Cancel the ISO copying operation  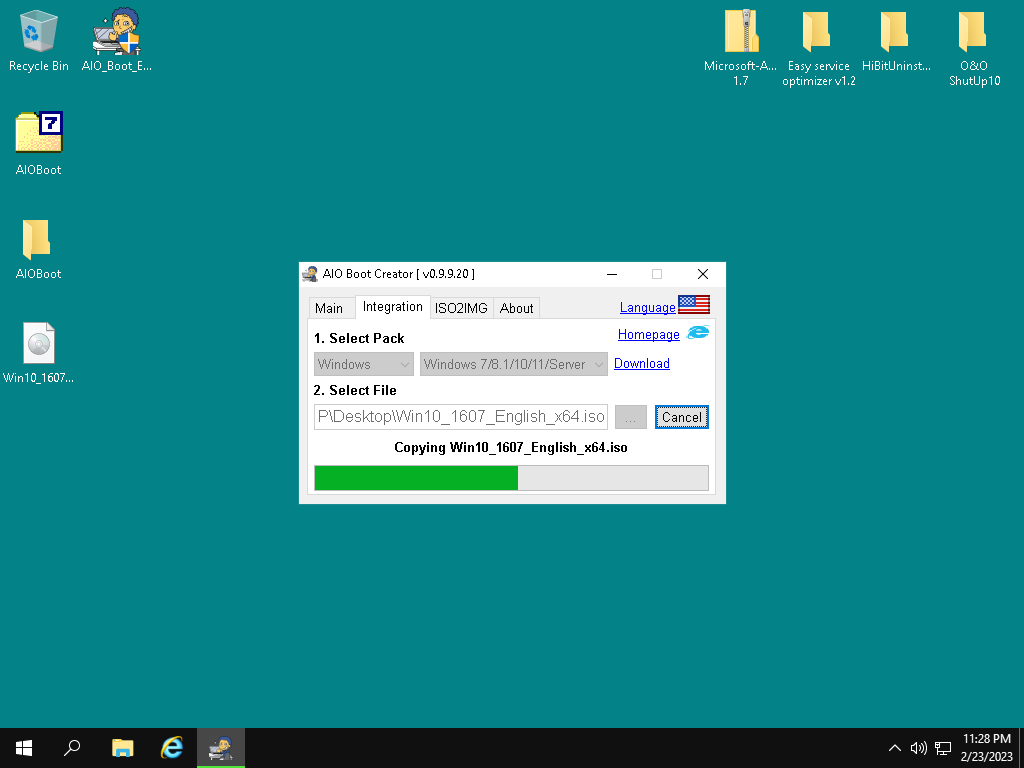tap(681, 417)
